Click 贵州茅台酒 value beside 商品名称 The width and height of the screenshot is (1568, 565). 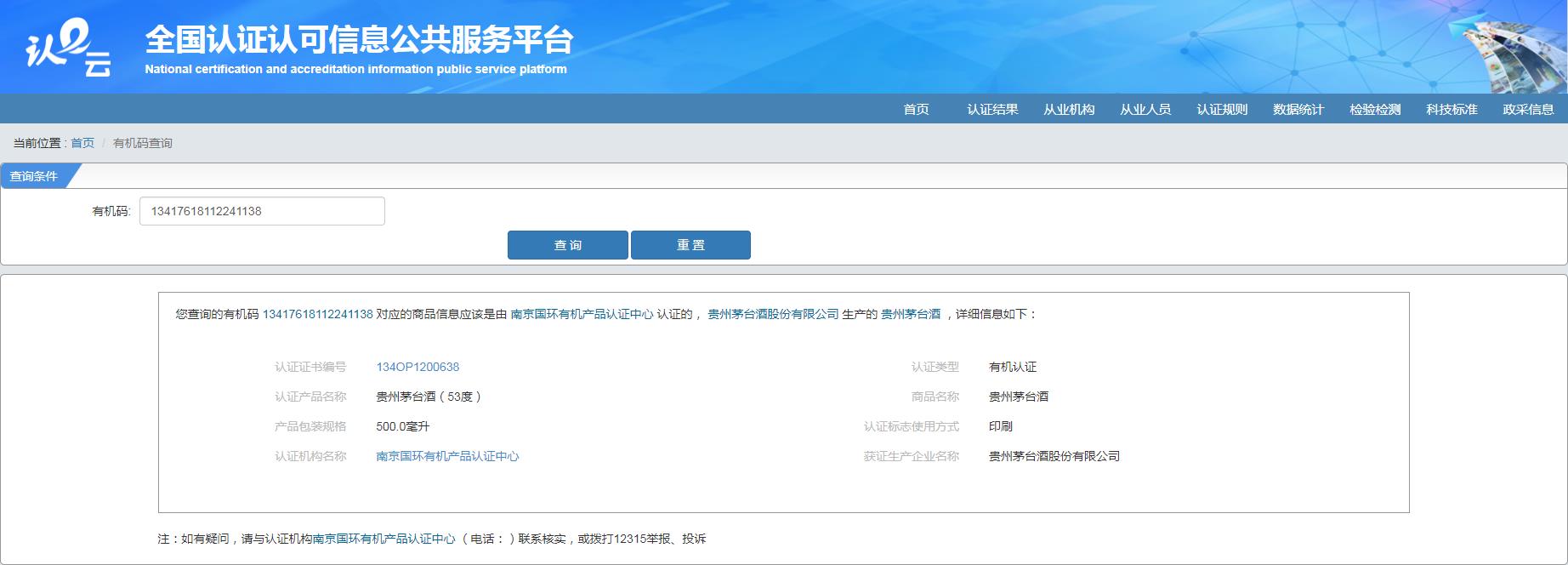(1019, 397)
